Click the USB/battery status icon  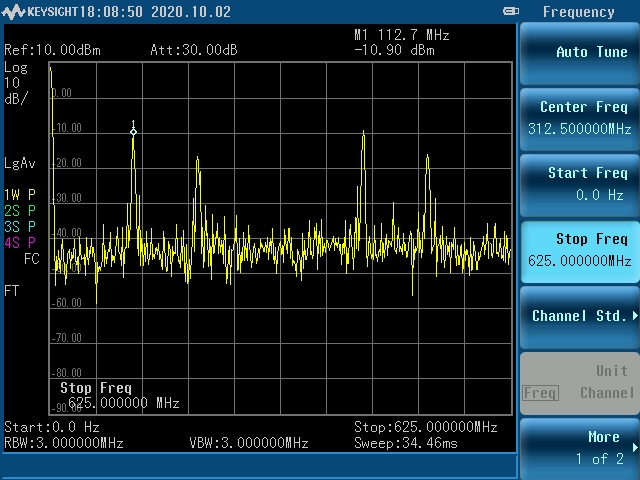click(x=511, y=11)
